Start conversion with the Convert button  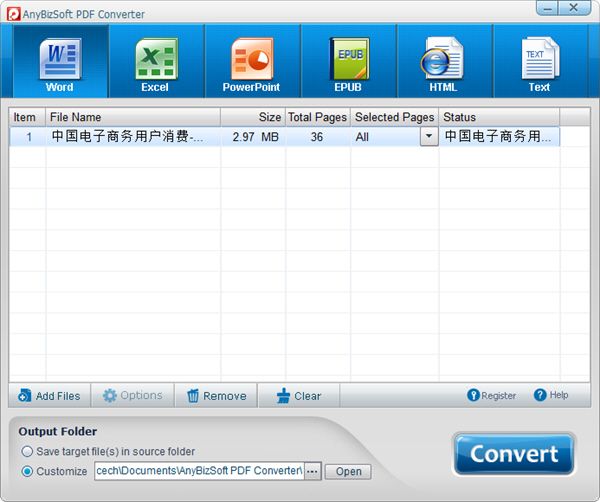coord(514,454)
